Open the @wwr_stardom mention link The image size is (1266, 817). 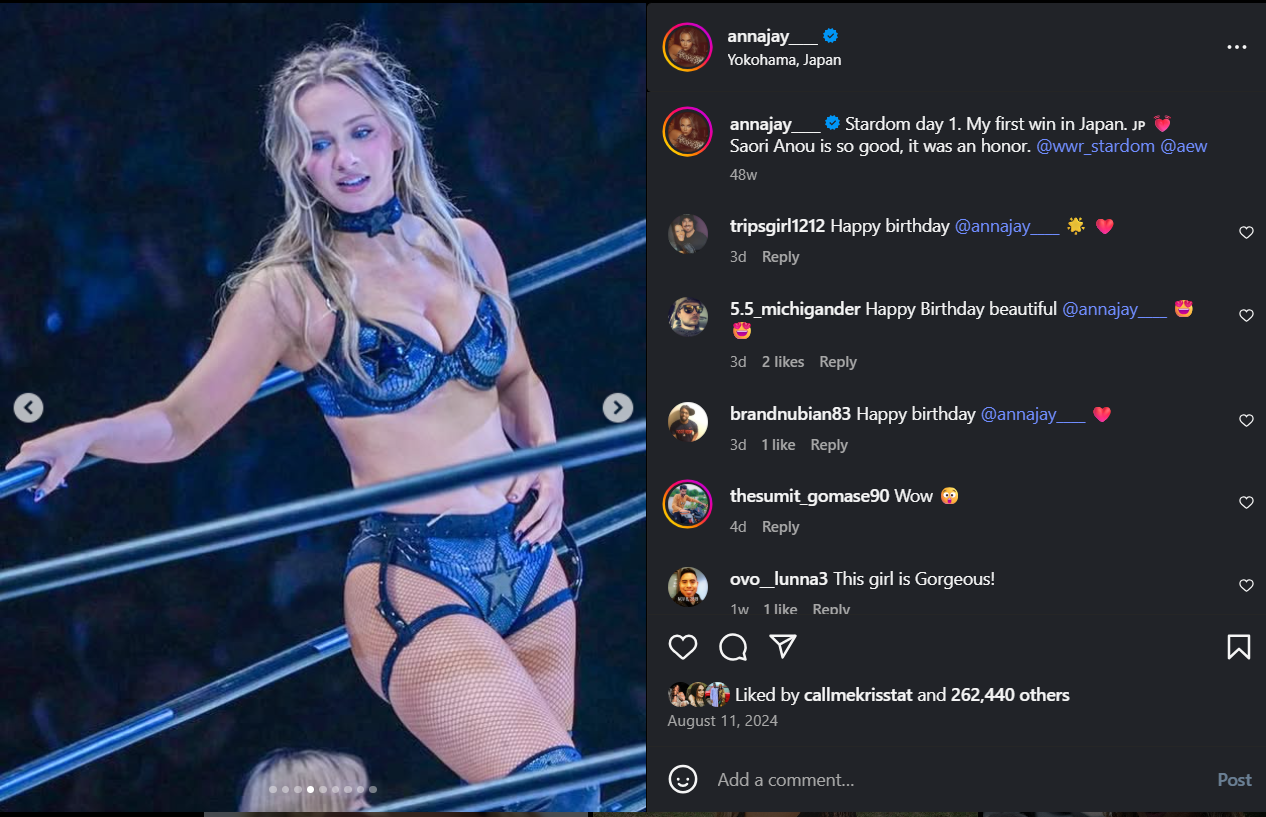pyautogui.click(x=1095, y=146)
